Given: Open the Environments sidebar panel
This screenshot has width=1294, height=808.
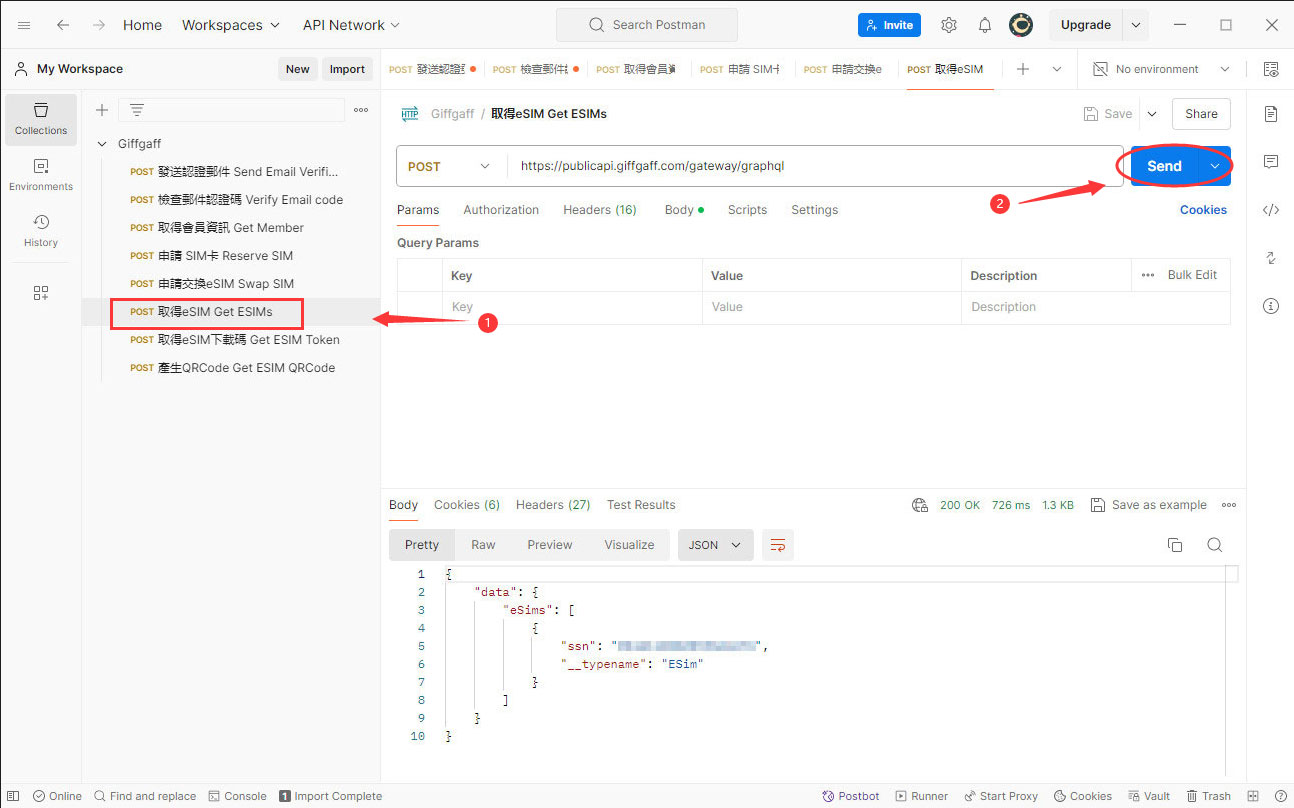Looking at the screenshot, I should (41, 175).
